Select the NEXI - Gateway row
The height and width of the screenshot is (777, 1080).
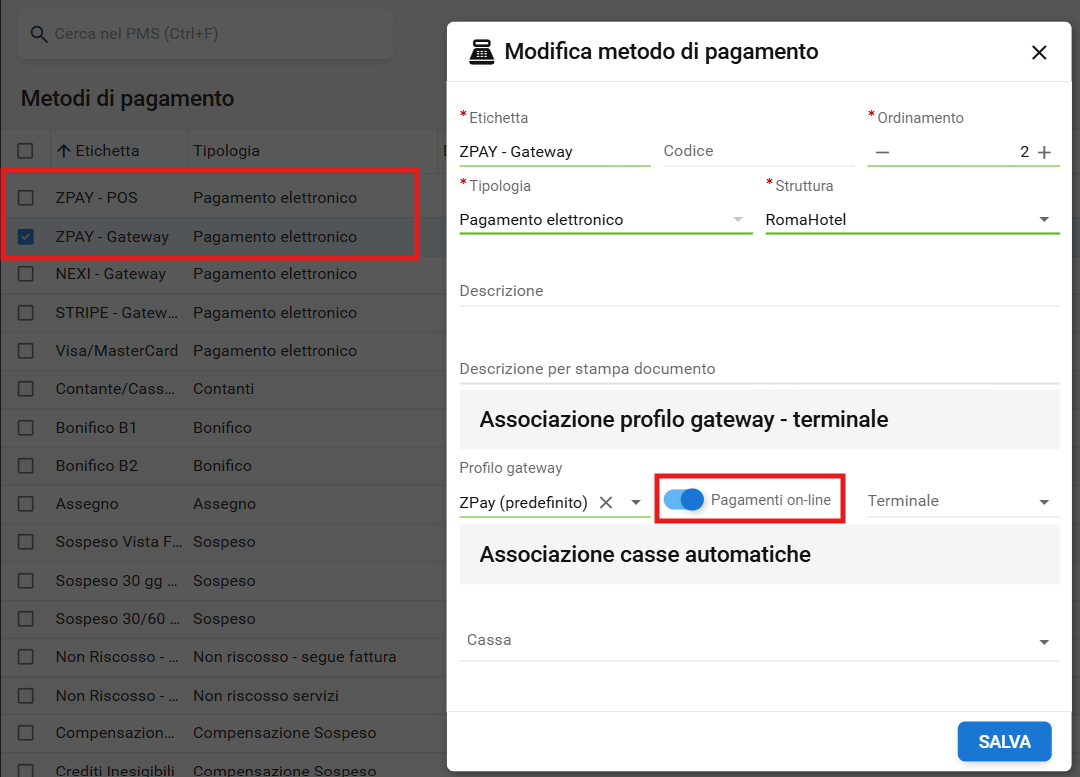click(x=110, y=274)
